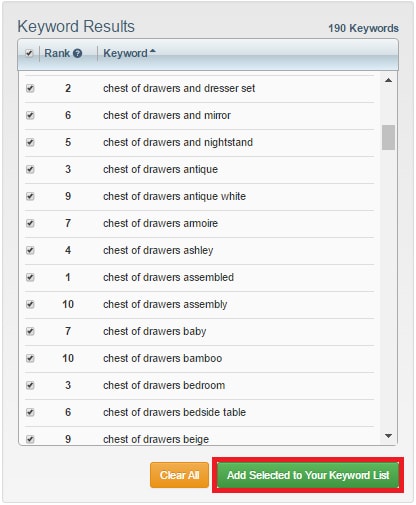416x505 pixels.
Task: Click the scrollbar down arrow
Action: (388, 436)
